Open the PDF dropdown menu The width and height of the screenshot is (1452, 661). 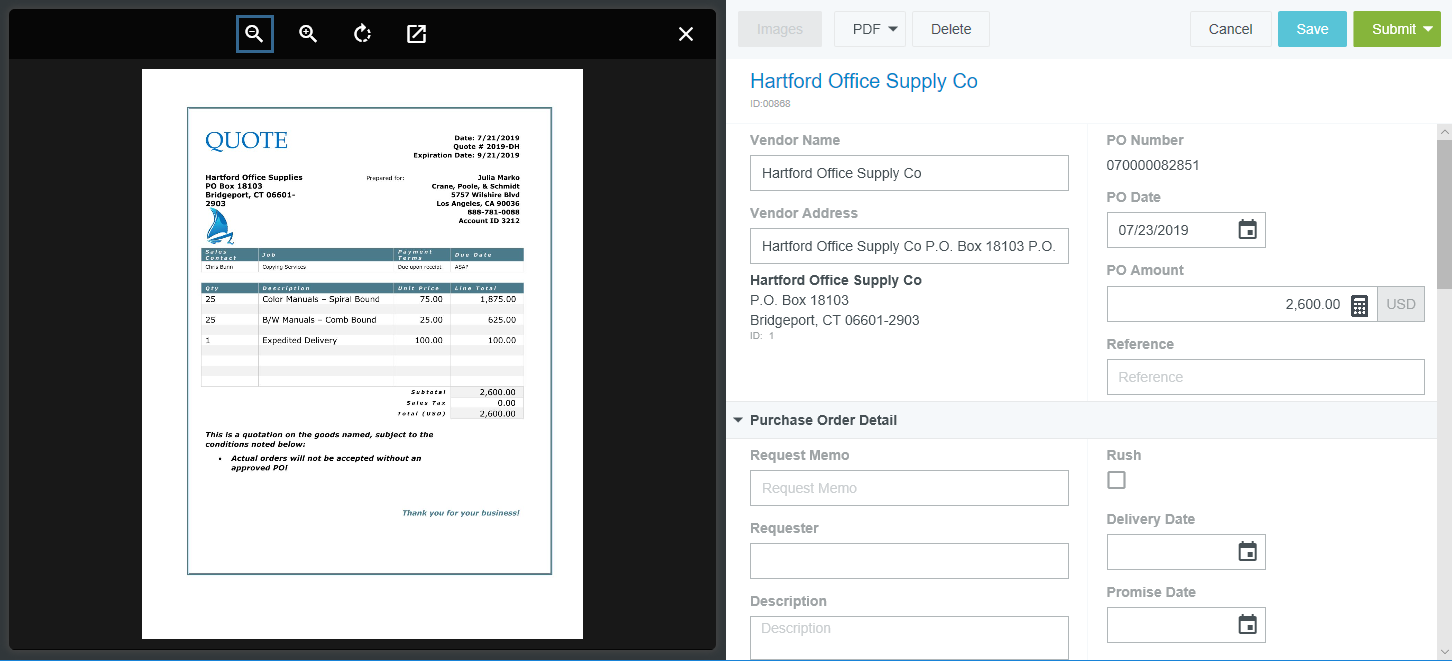(869, 29)
